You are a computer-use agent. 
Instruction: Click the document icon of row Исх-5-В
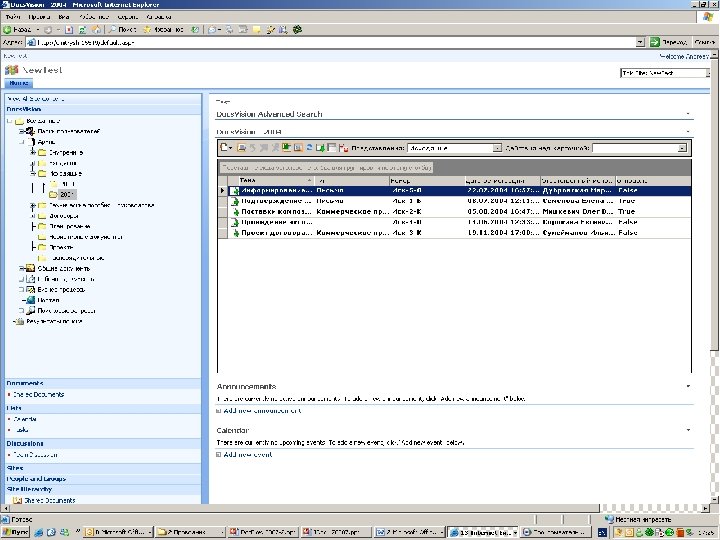[x=235, y=191]
